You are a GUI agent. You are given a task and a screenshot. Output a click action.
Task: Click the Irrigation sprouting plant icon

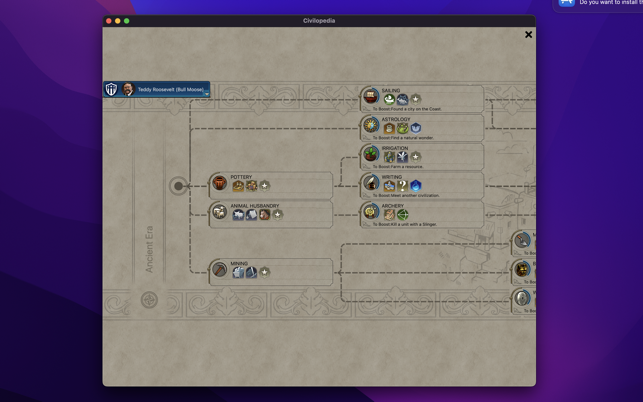(x=371, y=154)
